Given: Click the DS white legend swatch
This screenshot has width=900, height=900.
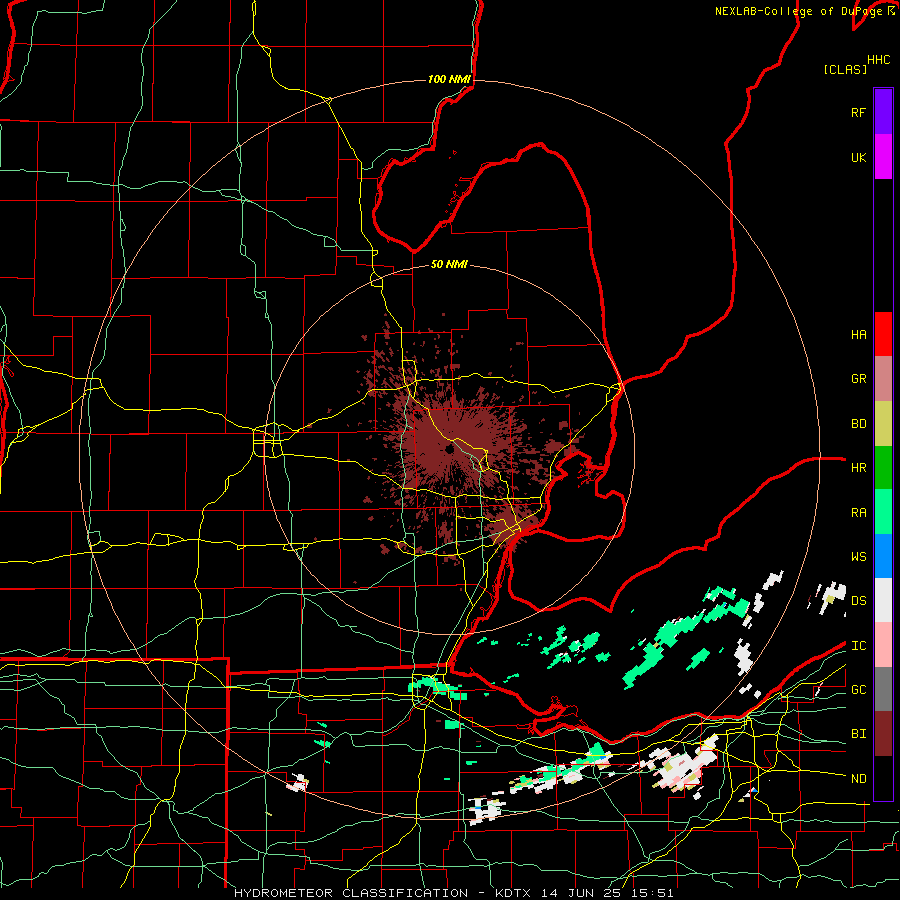Looking at the screenshot, I should click(883, 600).
